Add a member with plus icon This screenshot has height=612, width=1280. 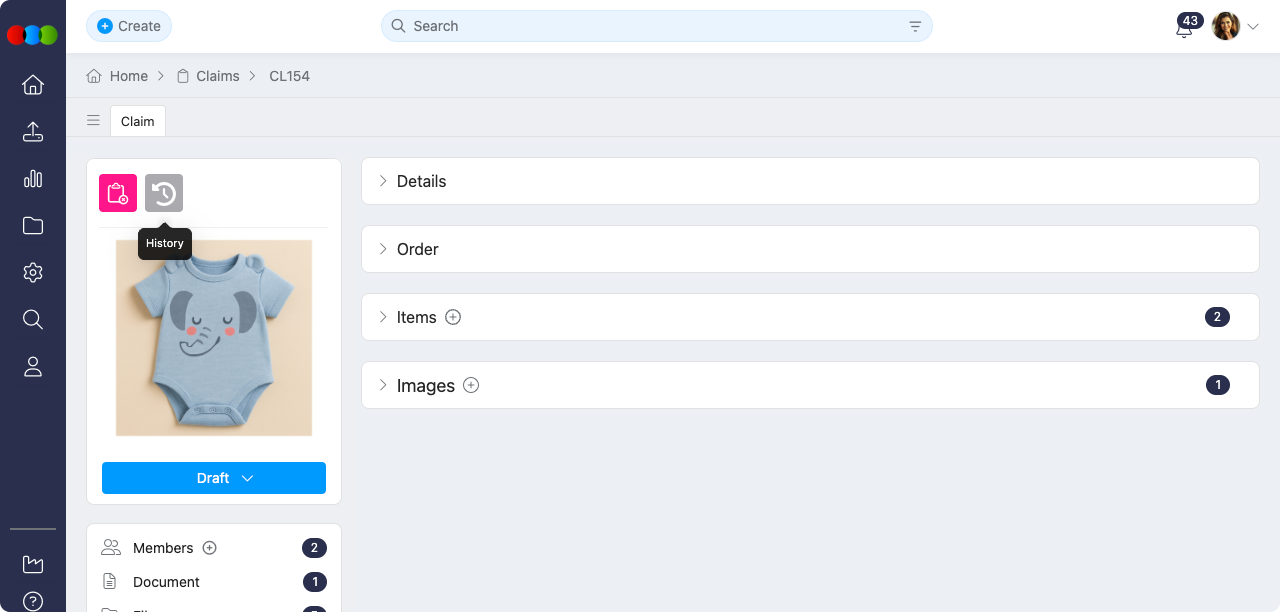coord(210,548)
